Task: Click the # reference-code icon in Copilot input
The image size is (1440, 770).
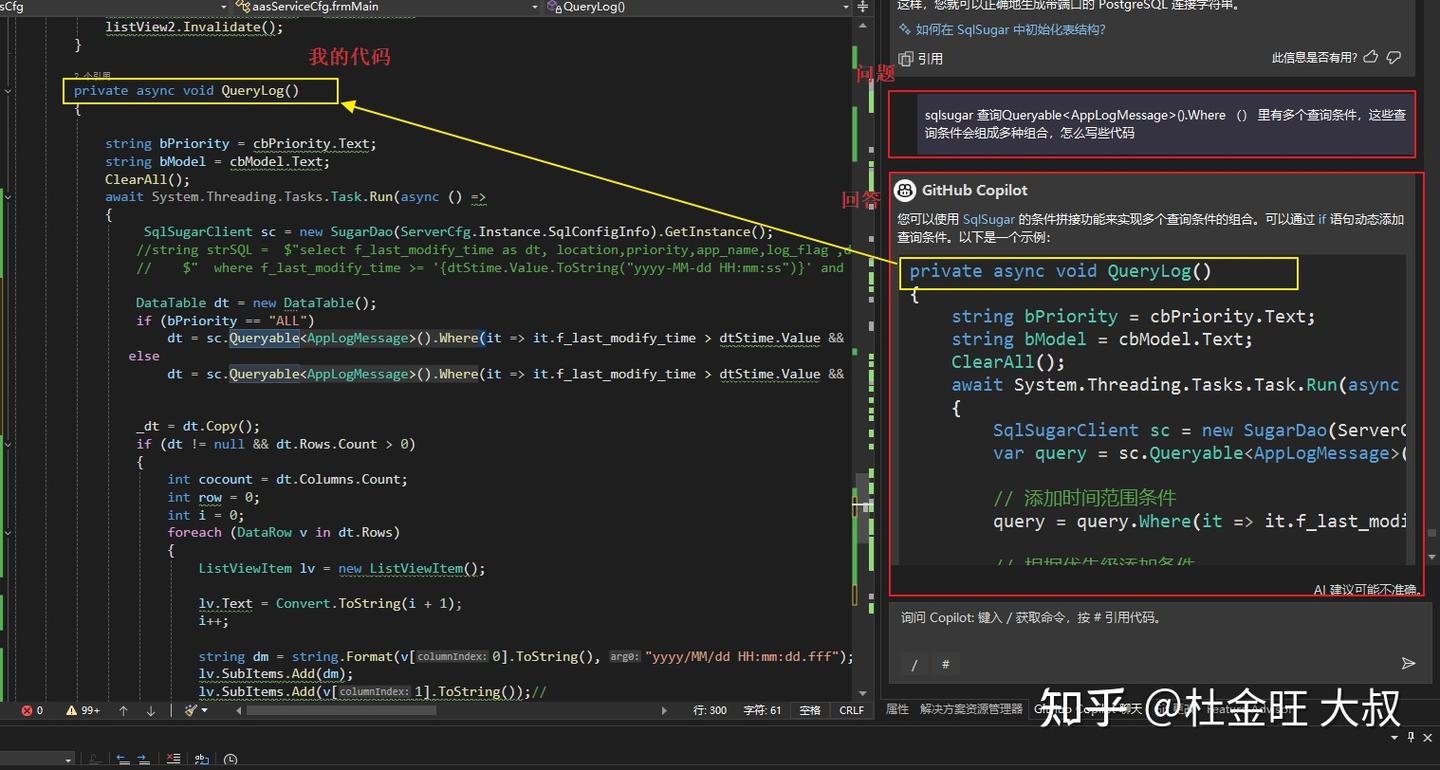Action: tap(945, 663)
